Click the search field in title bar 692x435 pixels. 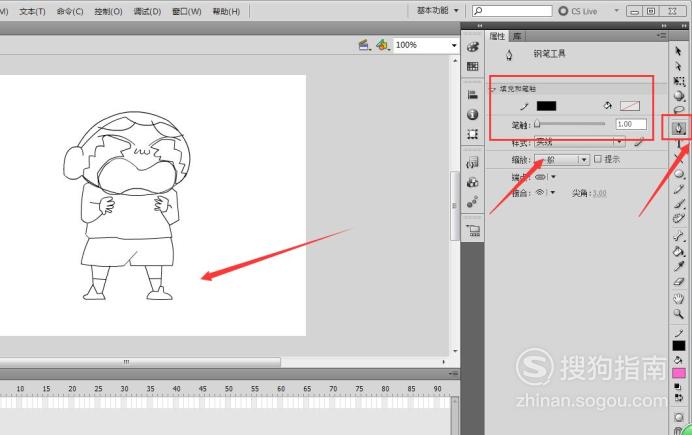512,11
